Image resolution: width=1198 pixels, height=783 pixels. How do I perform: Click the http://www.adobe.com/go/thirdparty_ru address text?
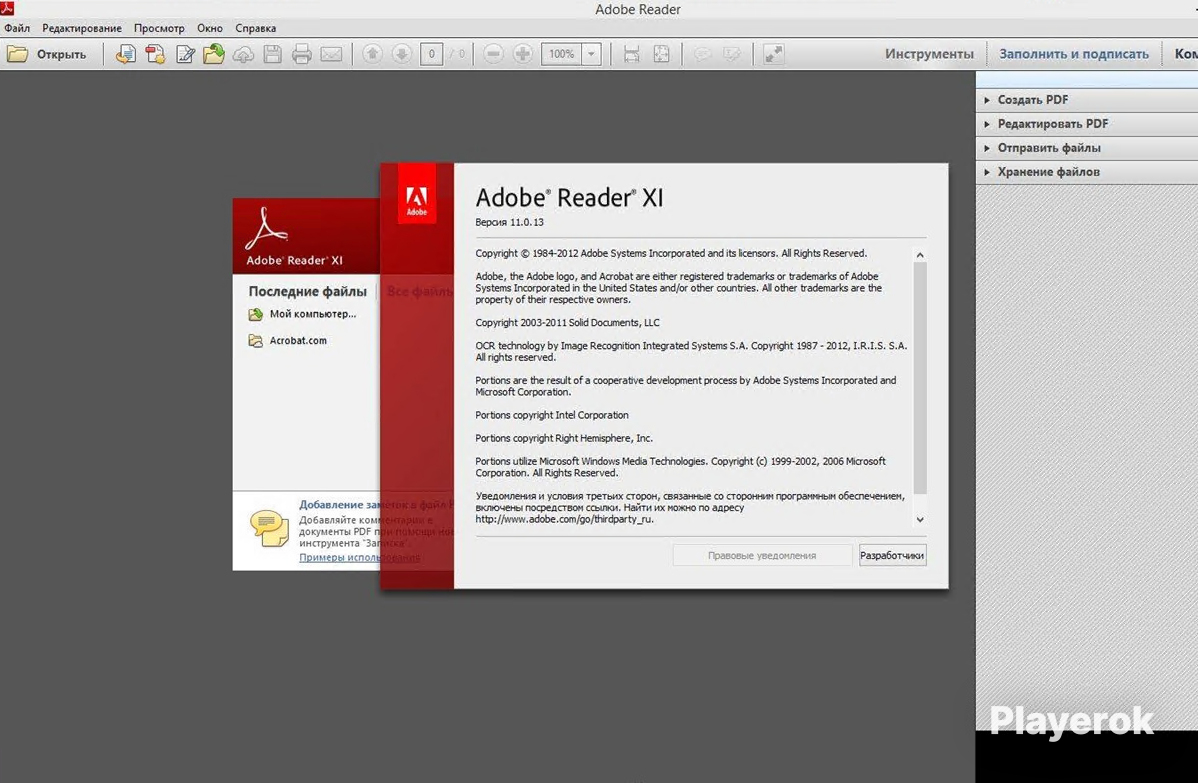coord(564,519)
